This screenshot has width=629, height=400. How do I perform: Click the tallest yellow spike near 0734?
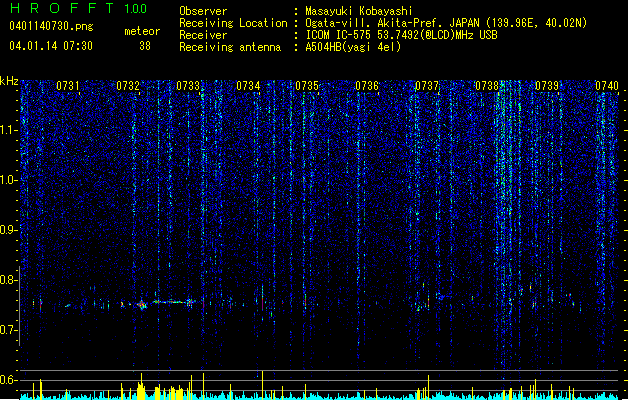pyautogui.click(x=262, y=384)
